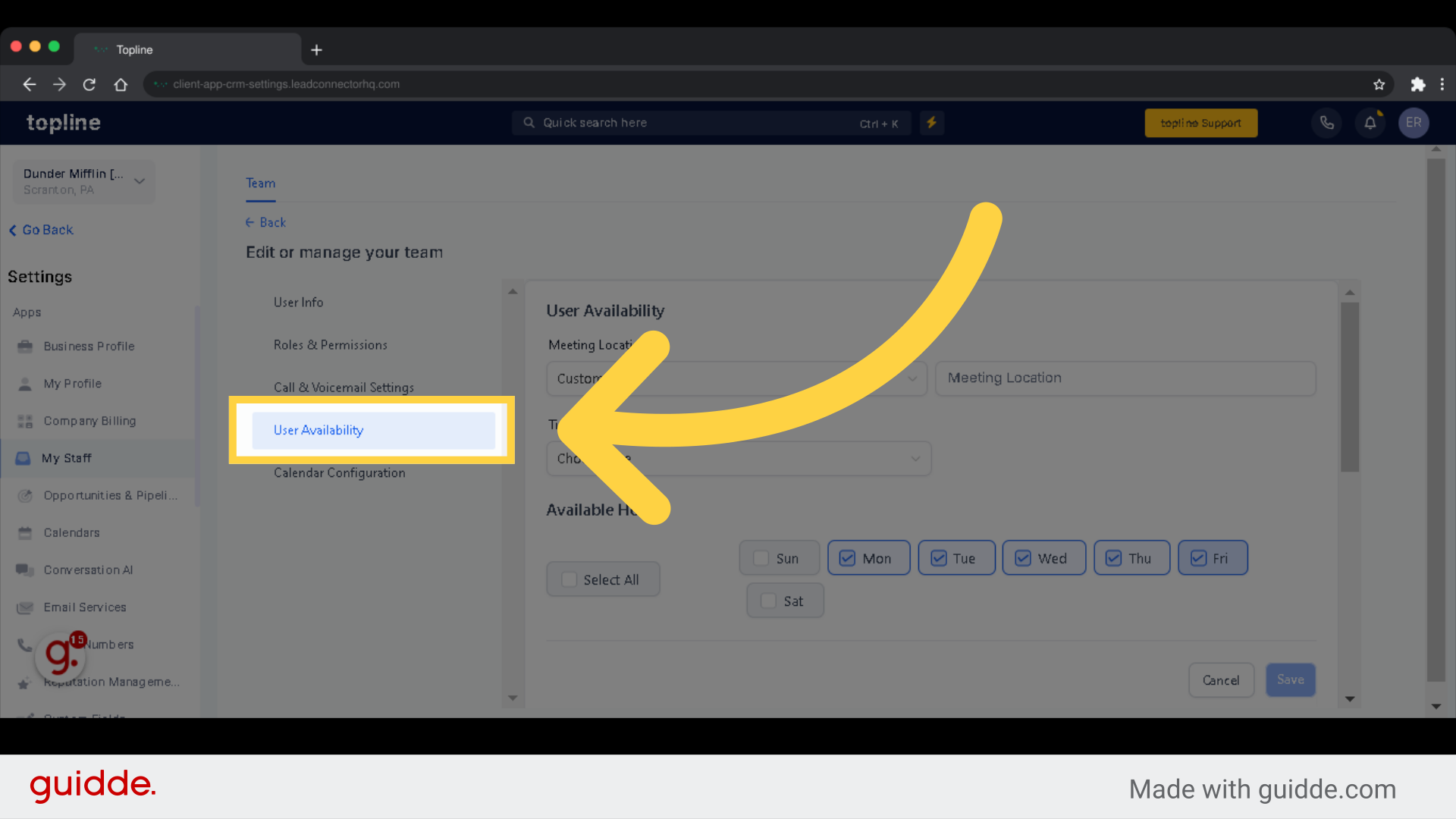
Task: Expand the Meeting Location type dropdown
Action: point(736,378)
